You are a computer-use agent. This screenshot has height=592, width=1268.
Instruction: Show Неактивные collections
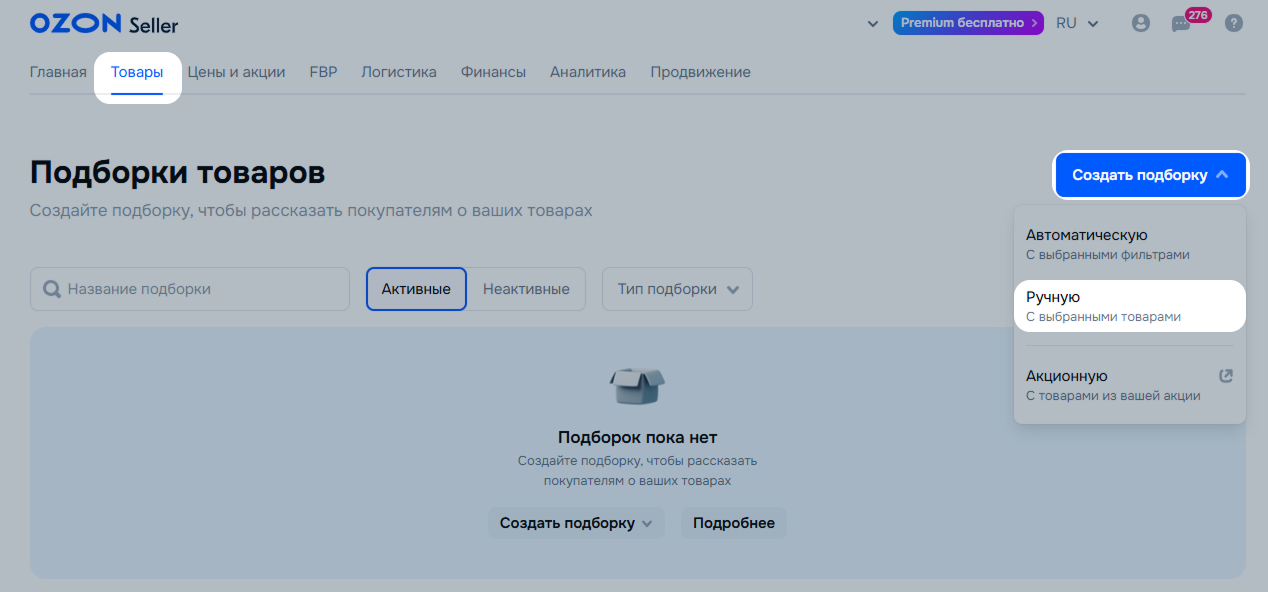(526, 289)
